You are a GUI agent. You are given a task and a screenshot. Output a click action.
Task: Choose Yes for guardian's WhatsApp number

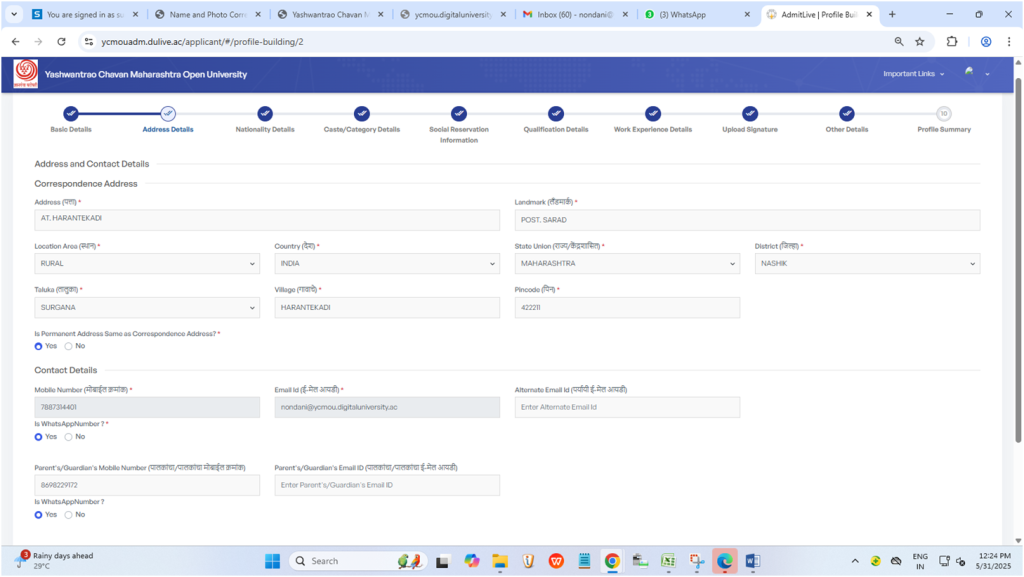pos(38,514)
